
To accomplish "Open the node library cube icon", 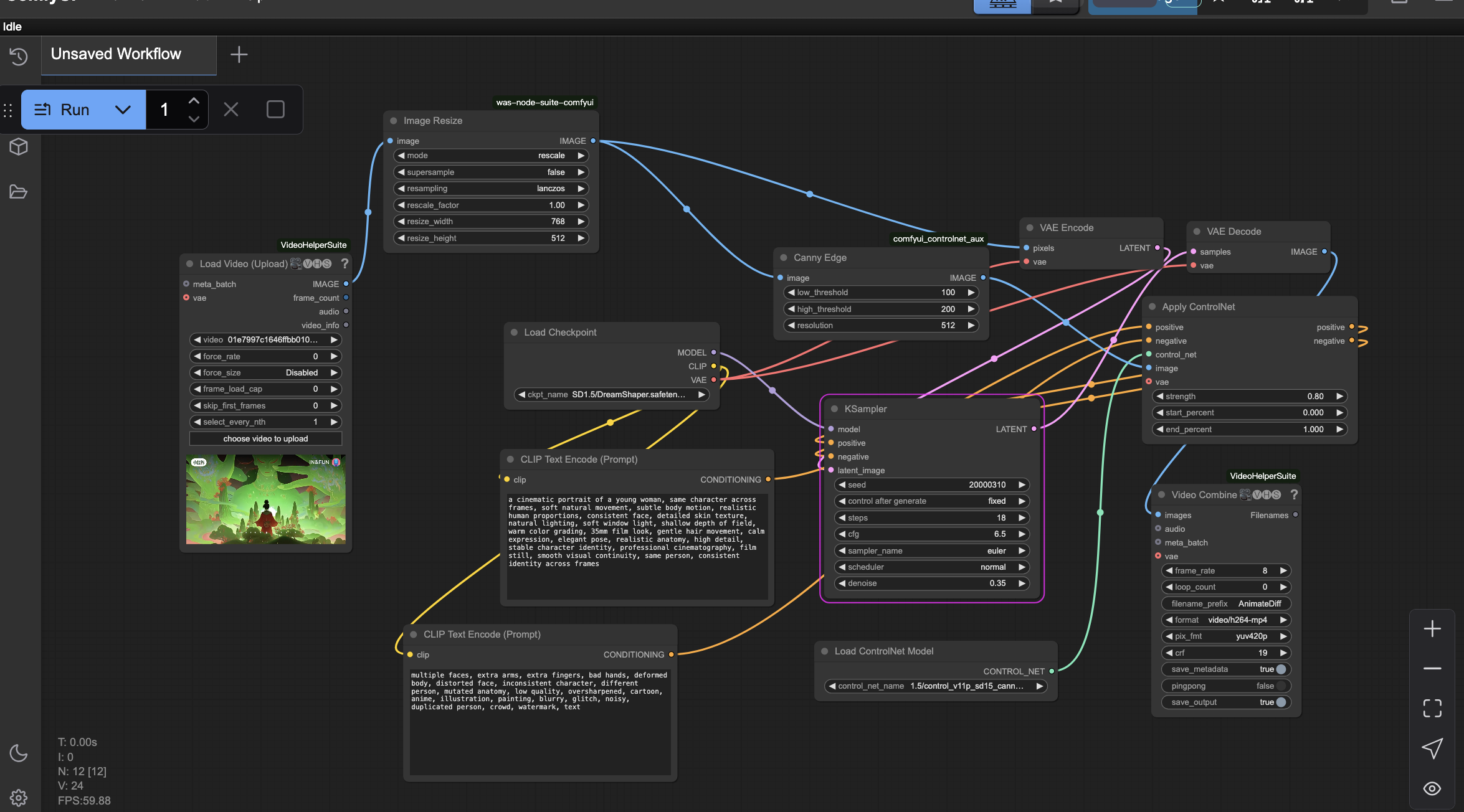I will pos(19,147).
